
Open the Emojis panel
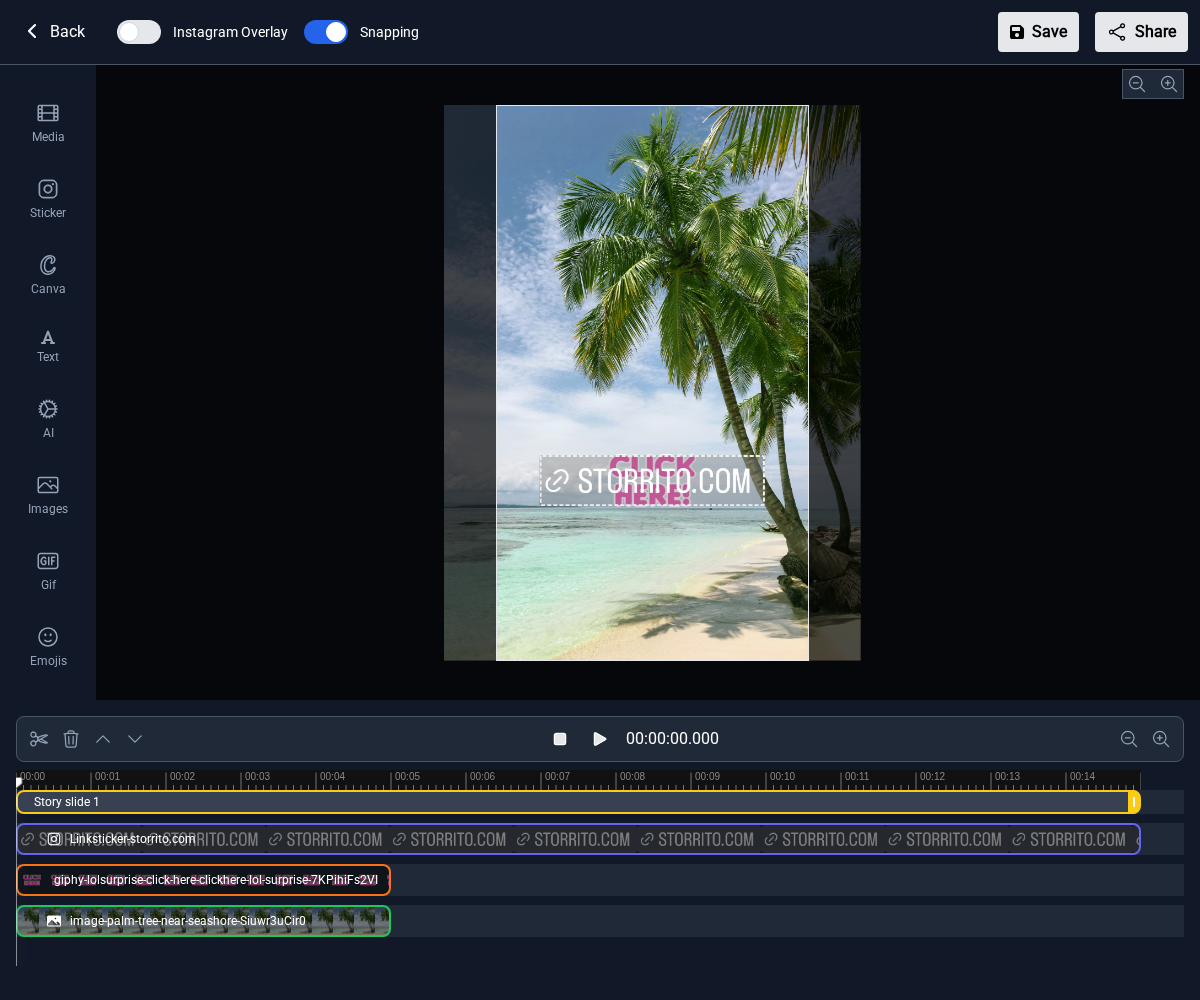pyautogui.click(x=48, y=647)
